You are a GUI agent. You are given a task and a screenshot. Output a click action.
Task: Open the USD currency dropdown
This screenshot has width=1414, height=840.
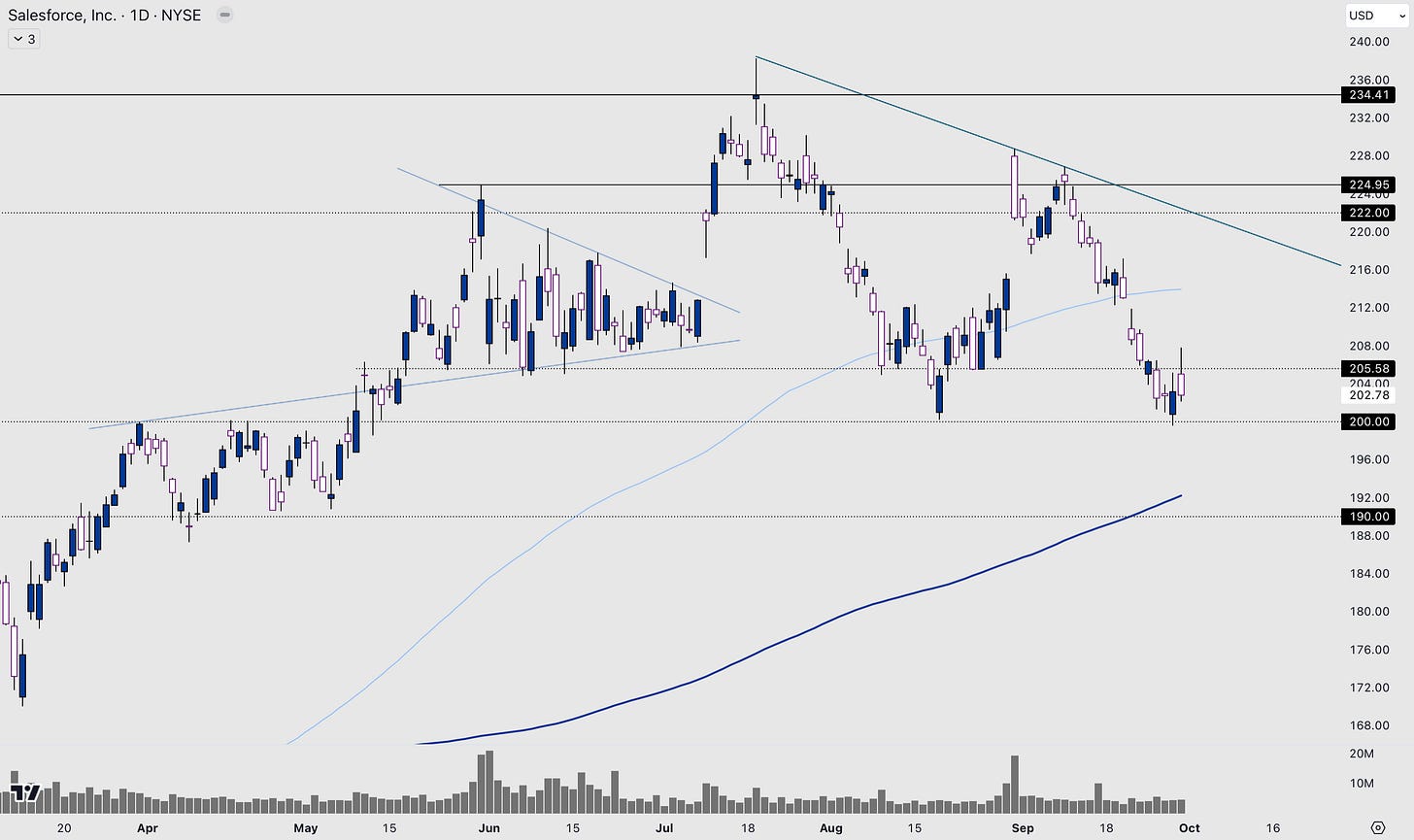point(1376,16)
